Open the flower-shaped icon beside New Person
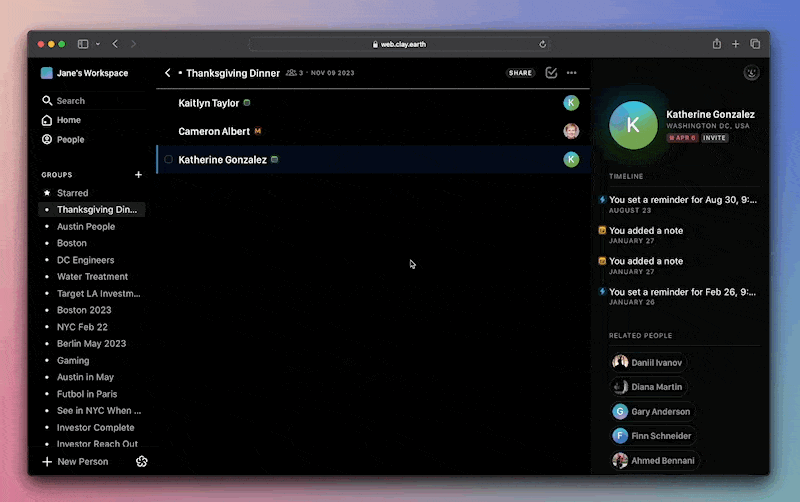The height and width of the screenshot is (502, 800). click(141, 461)
